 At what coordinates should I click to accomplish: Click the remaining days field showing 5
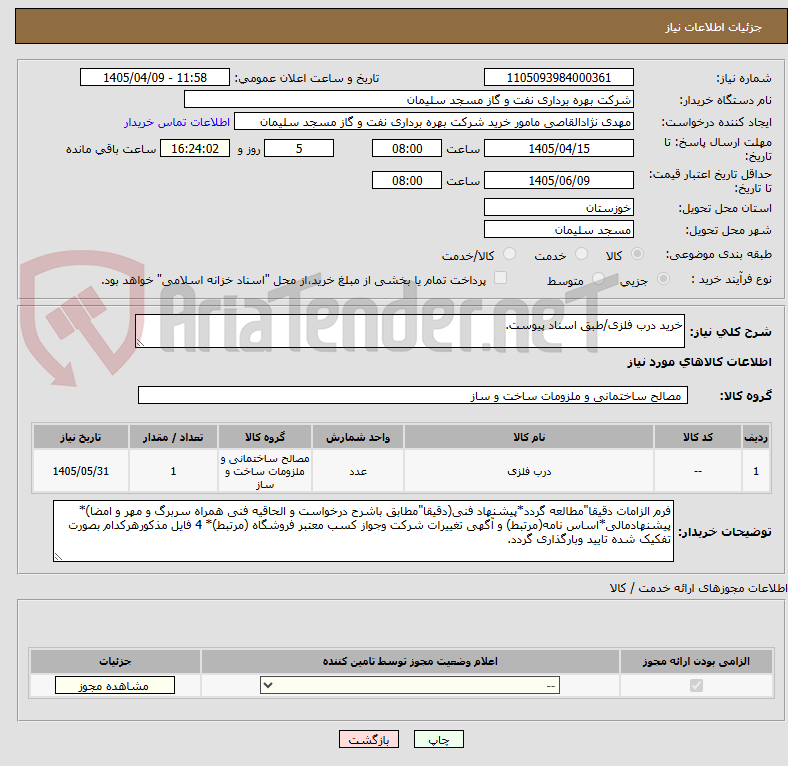299,149
